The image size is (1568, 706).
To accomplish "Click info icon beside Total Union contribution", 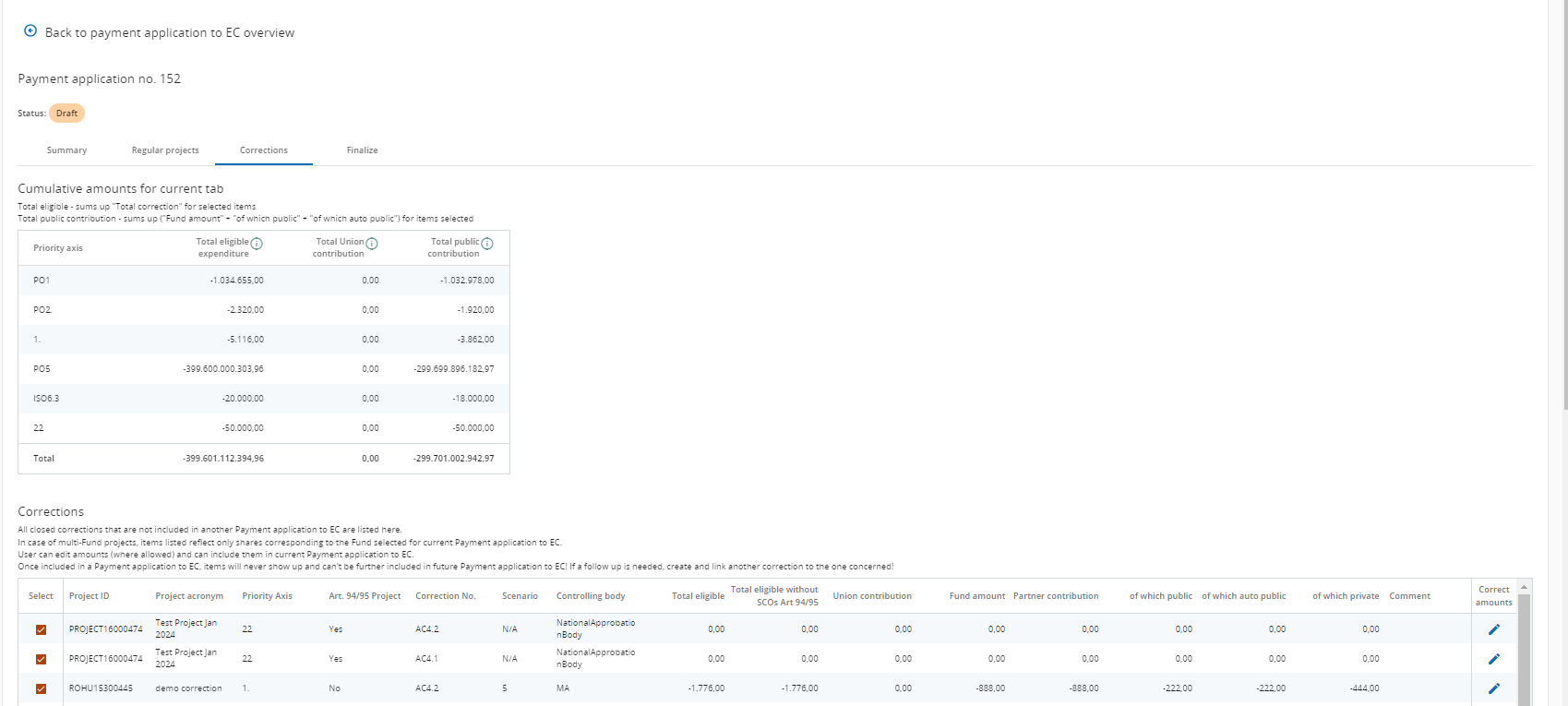I will [372, 244].
